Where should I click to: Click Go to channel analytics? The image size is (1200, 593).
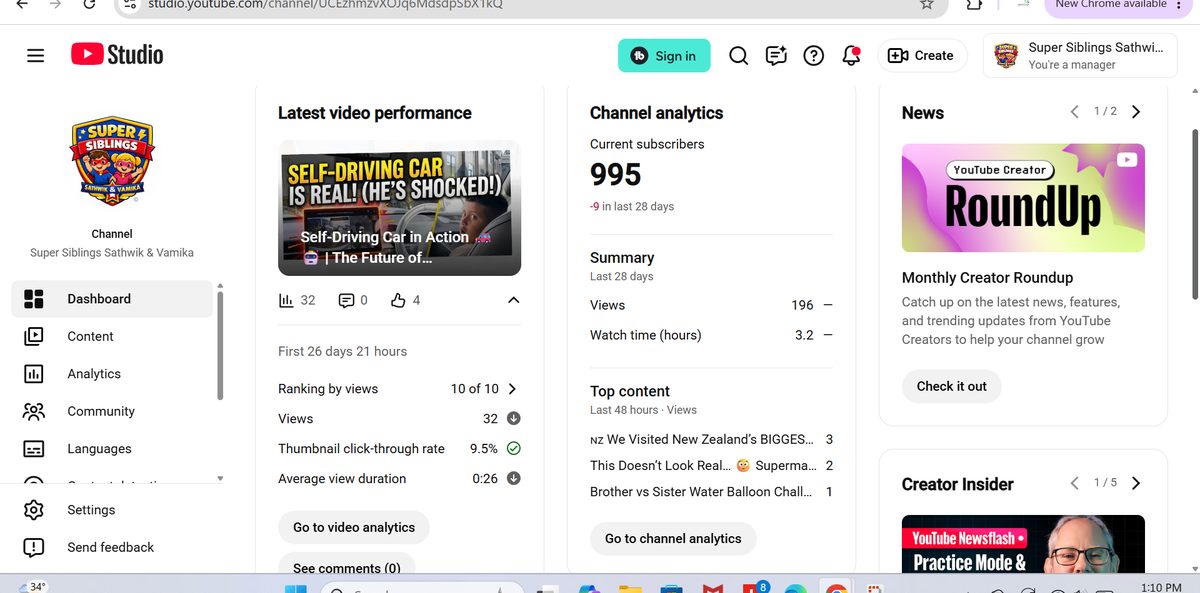pyautogui.click(x=673, y=539)
